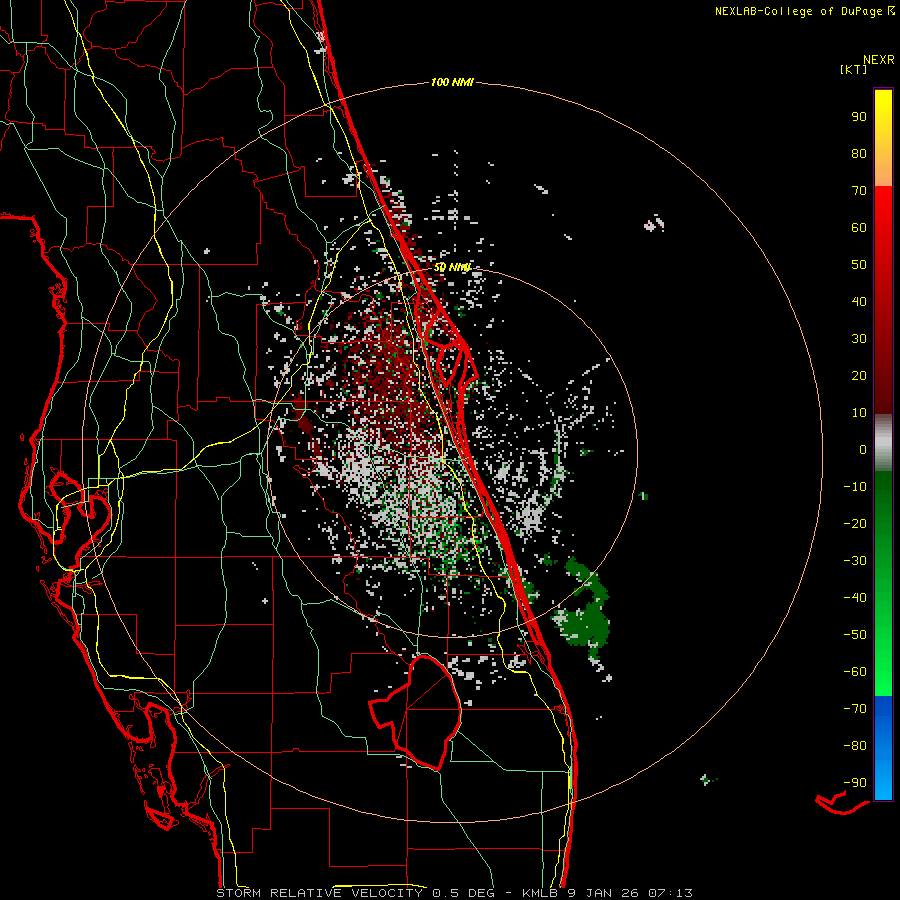Click the -40 knots scale label
Screen dimensions: 900x900
tap(855, 598)
